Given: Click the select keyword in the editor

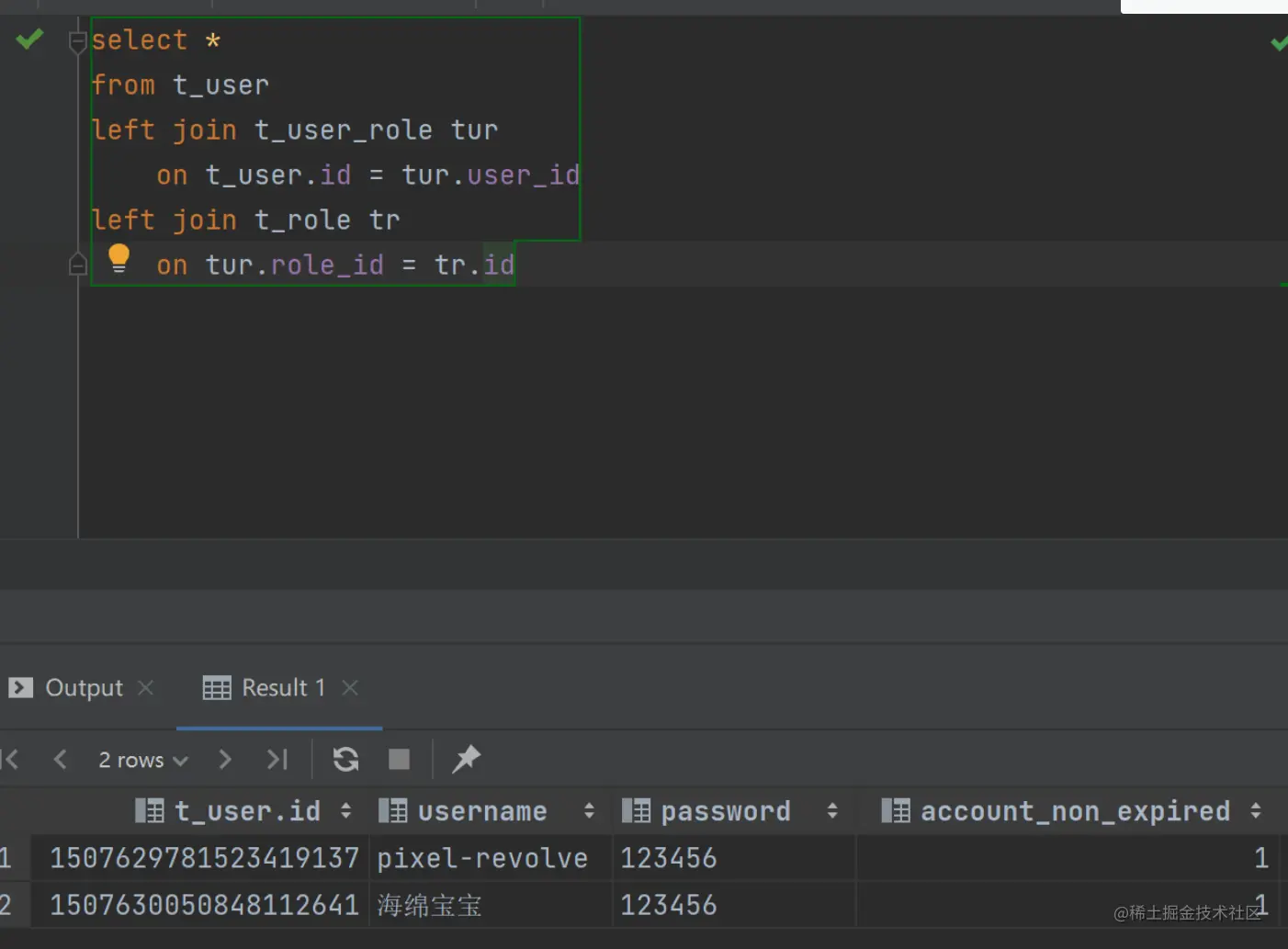Looking at the screenshot, I should [x=140, y=40].
